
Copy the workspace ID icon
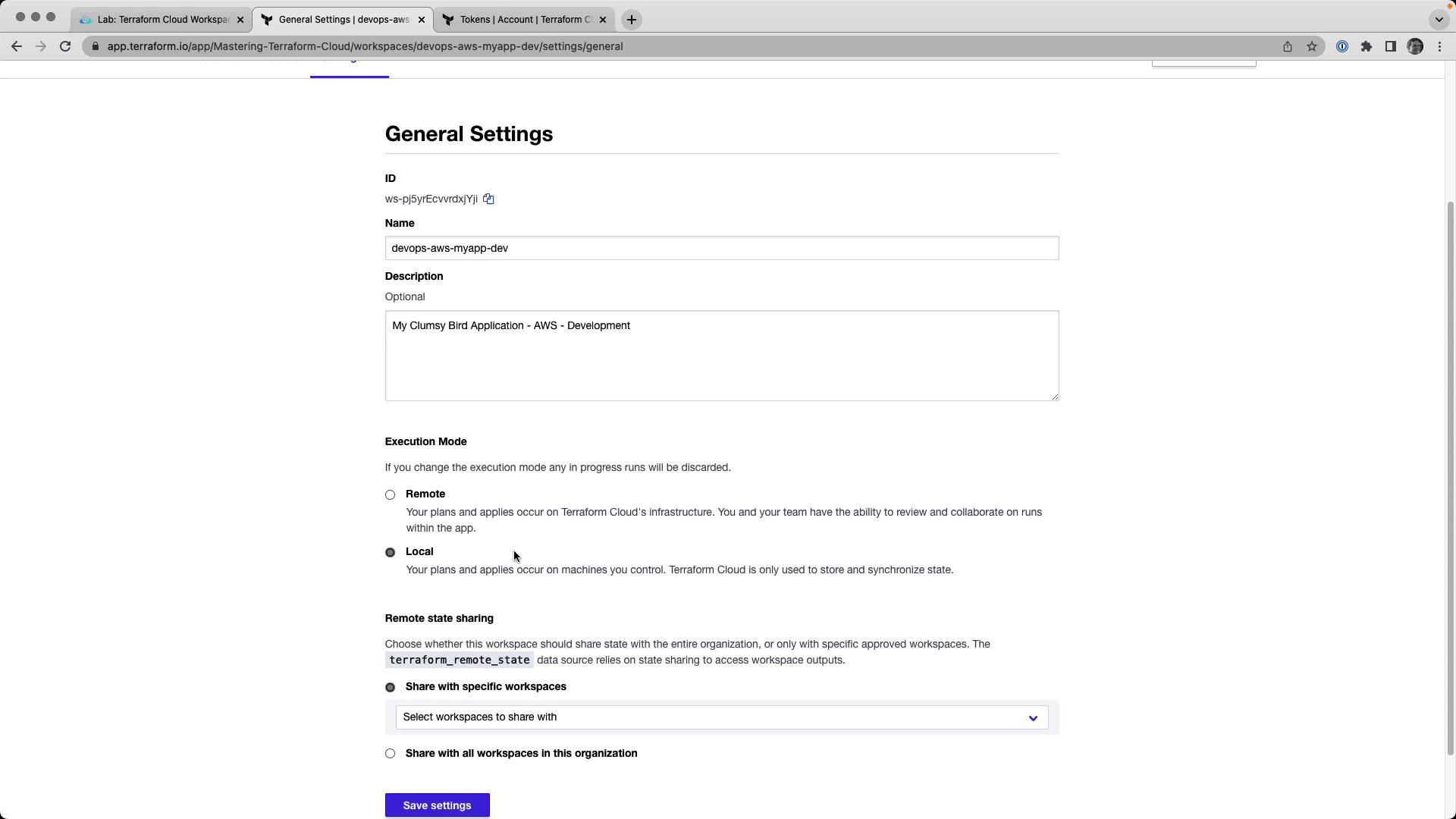[488, 199]
